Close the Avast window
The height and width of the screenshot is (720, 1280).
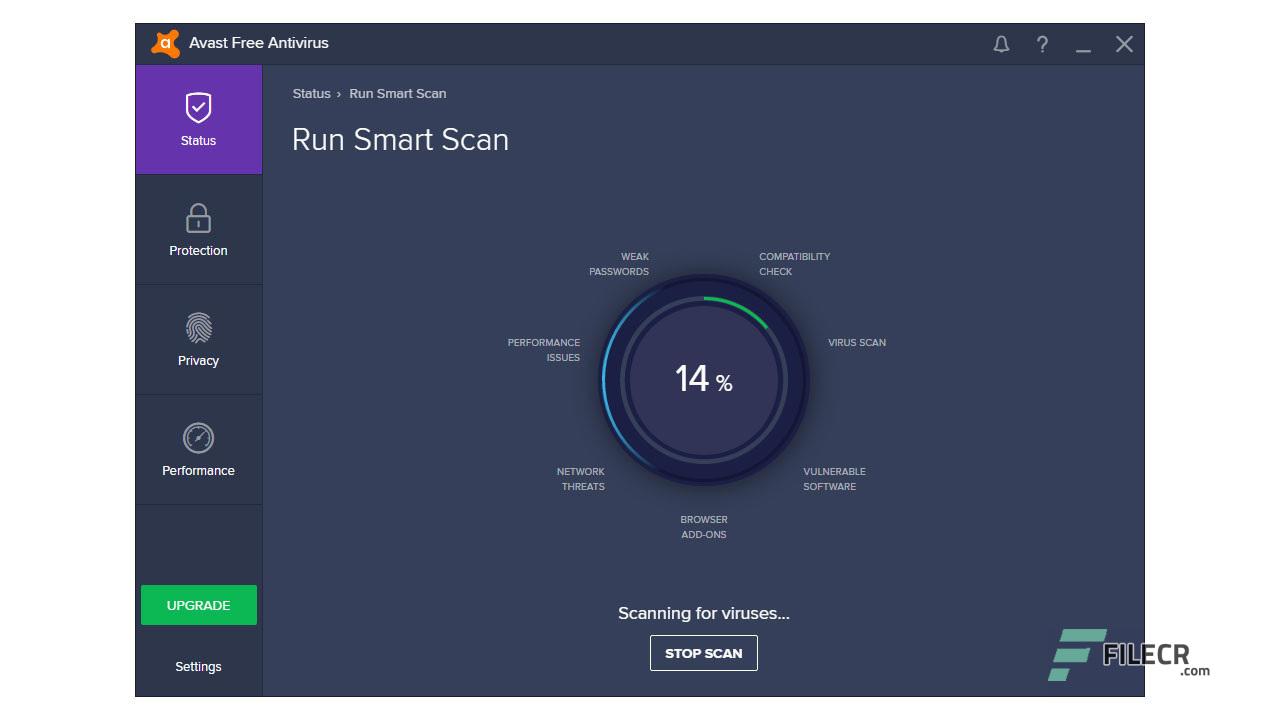coord(1124,44)
